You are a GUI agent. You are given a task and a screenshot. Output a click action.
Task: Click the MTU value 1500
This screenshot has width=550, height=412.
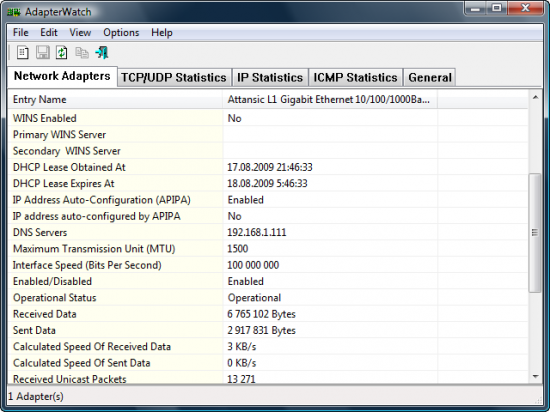click(x=238, y=249)
